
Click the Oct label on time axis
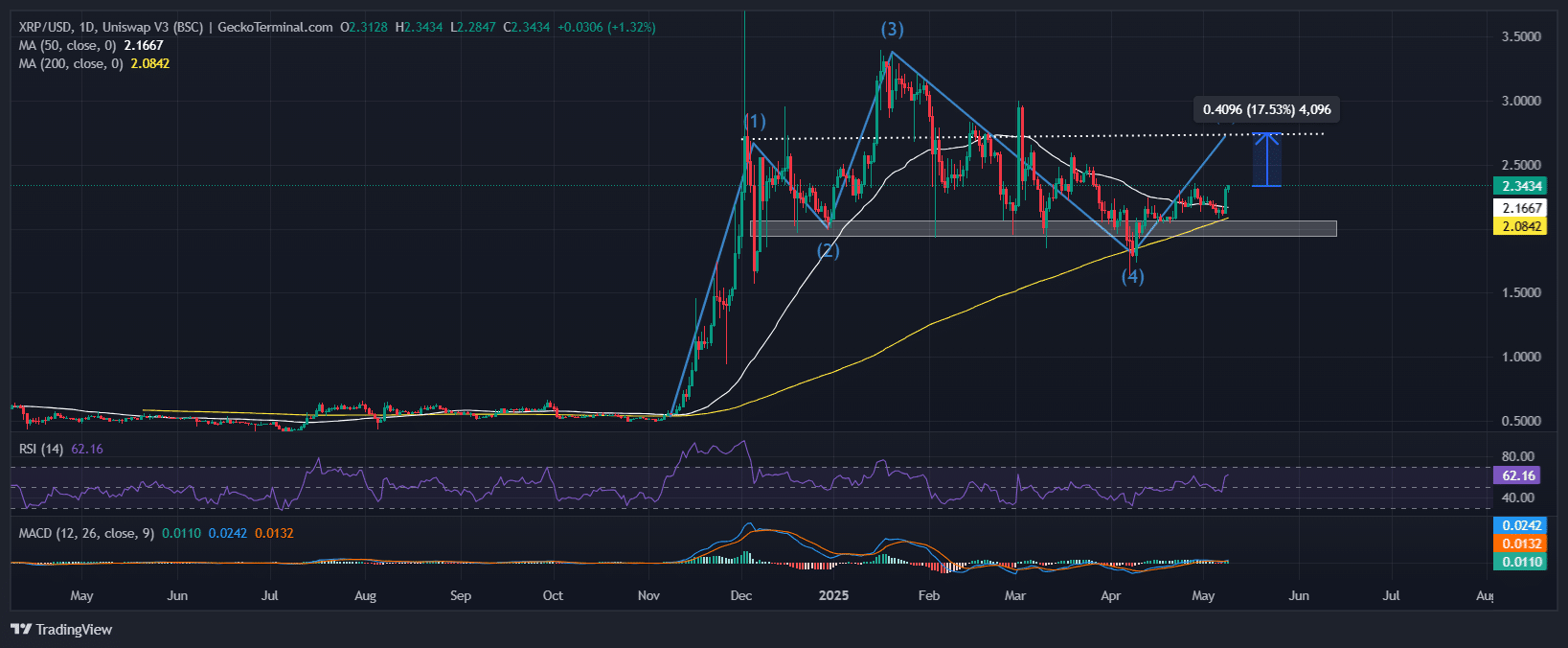coord(553,595)
